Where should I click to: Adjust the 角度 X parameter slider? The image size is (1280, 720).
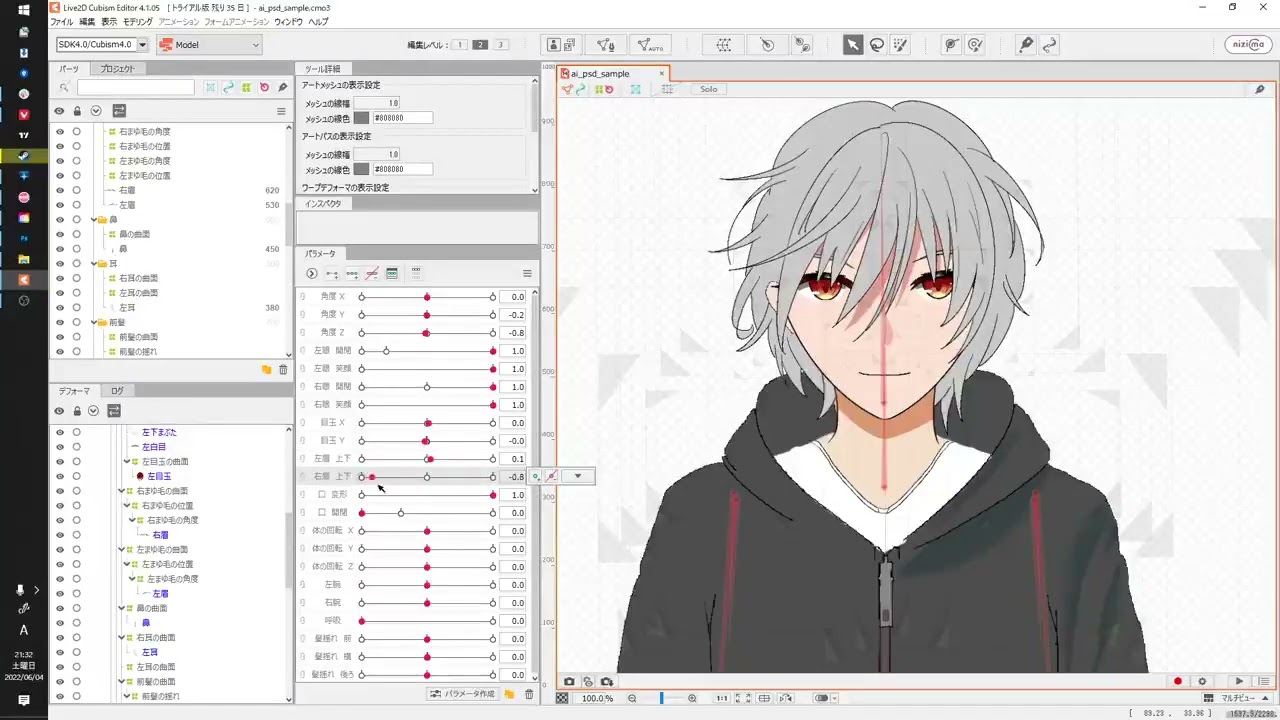pyautogui.click(x=427, y=297)
